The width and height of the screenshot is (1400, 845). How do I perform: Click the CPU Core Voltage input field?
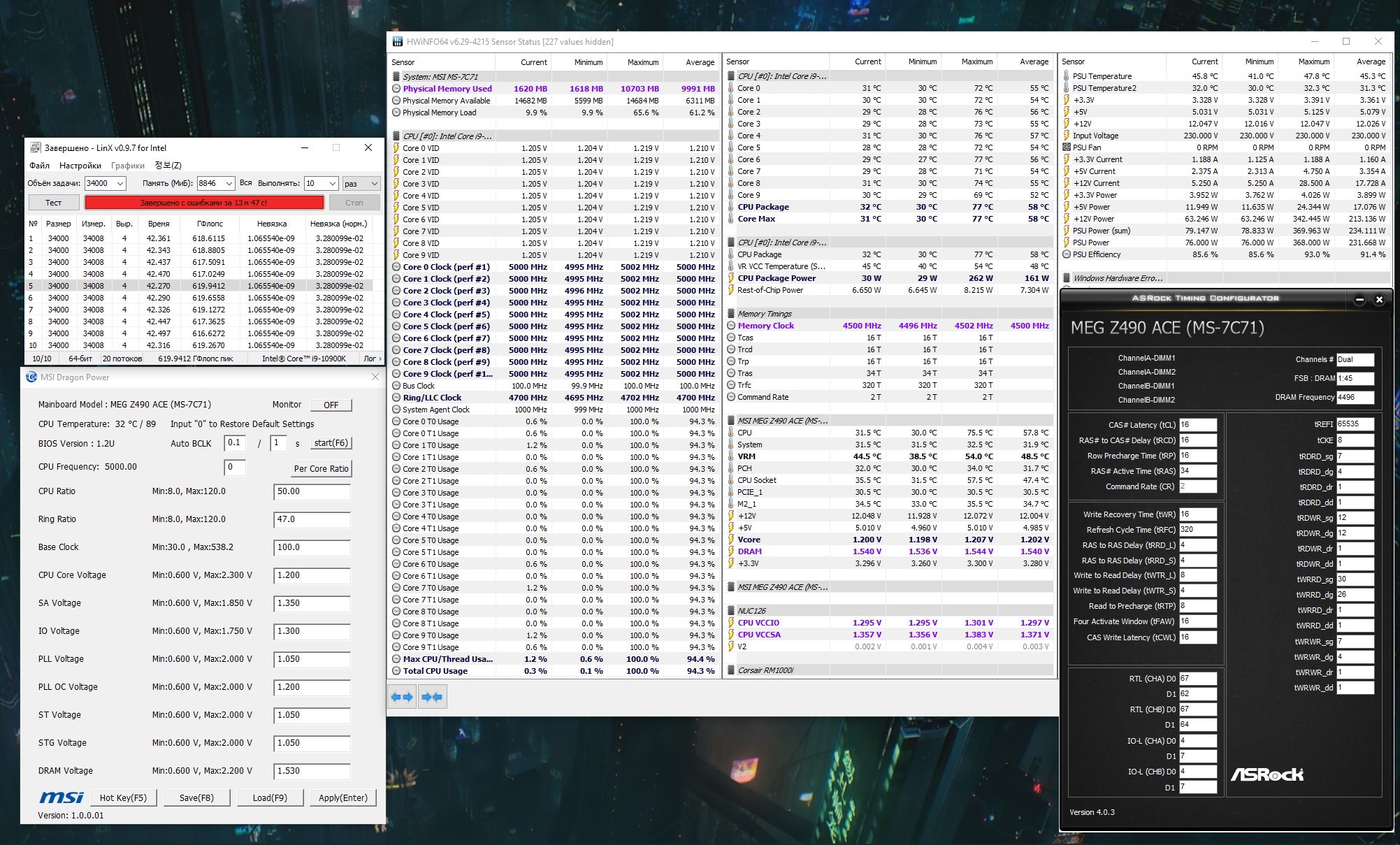[x=312, y=575]
